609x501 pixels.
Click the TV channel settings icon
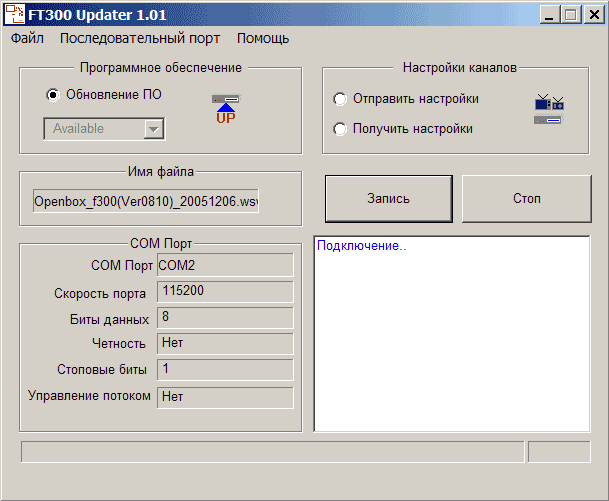pyautogui.click(x=549, y=109)
